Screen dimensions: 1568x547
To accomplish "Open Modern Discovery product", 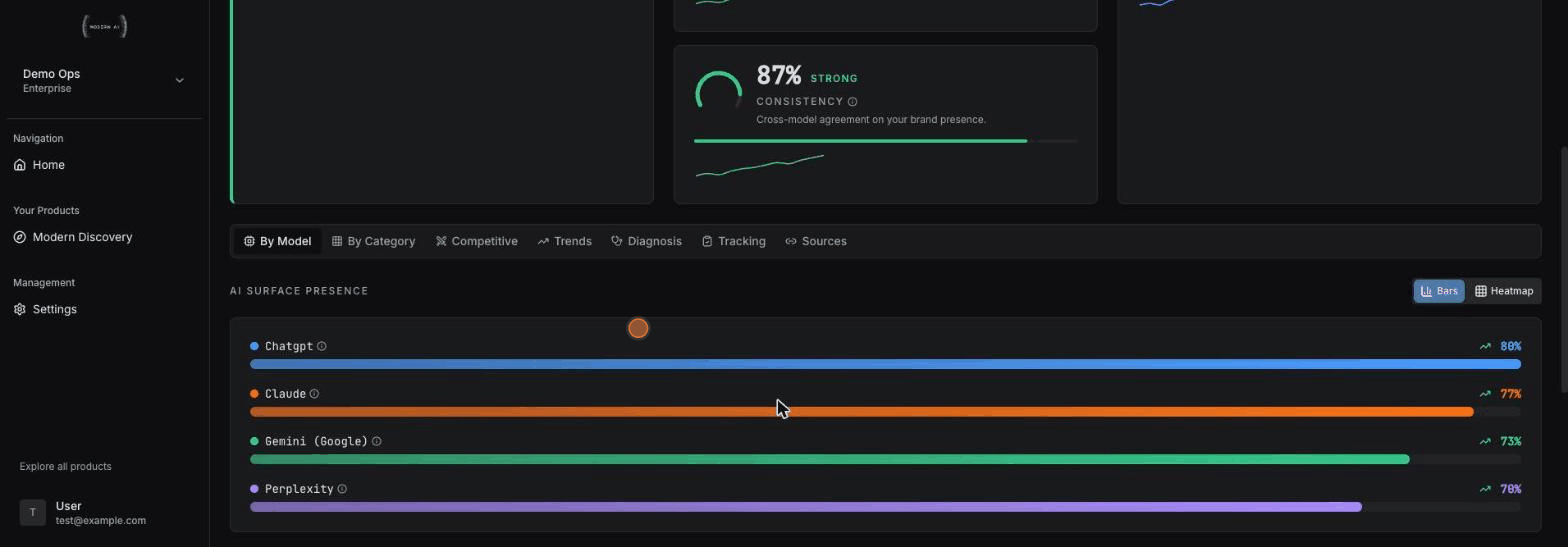I will [x=104, y=237].
